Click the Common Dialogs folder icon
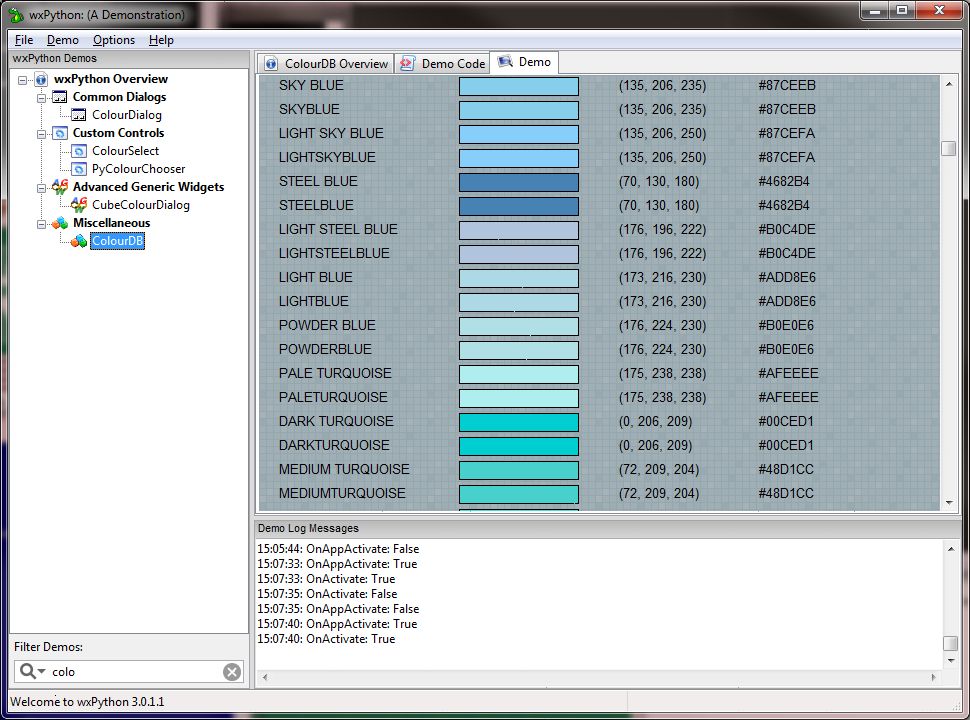Screen dimensions: 970x720 coord(59,97)
